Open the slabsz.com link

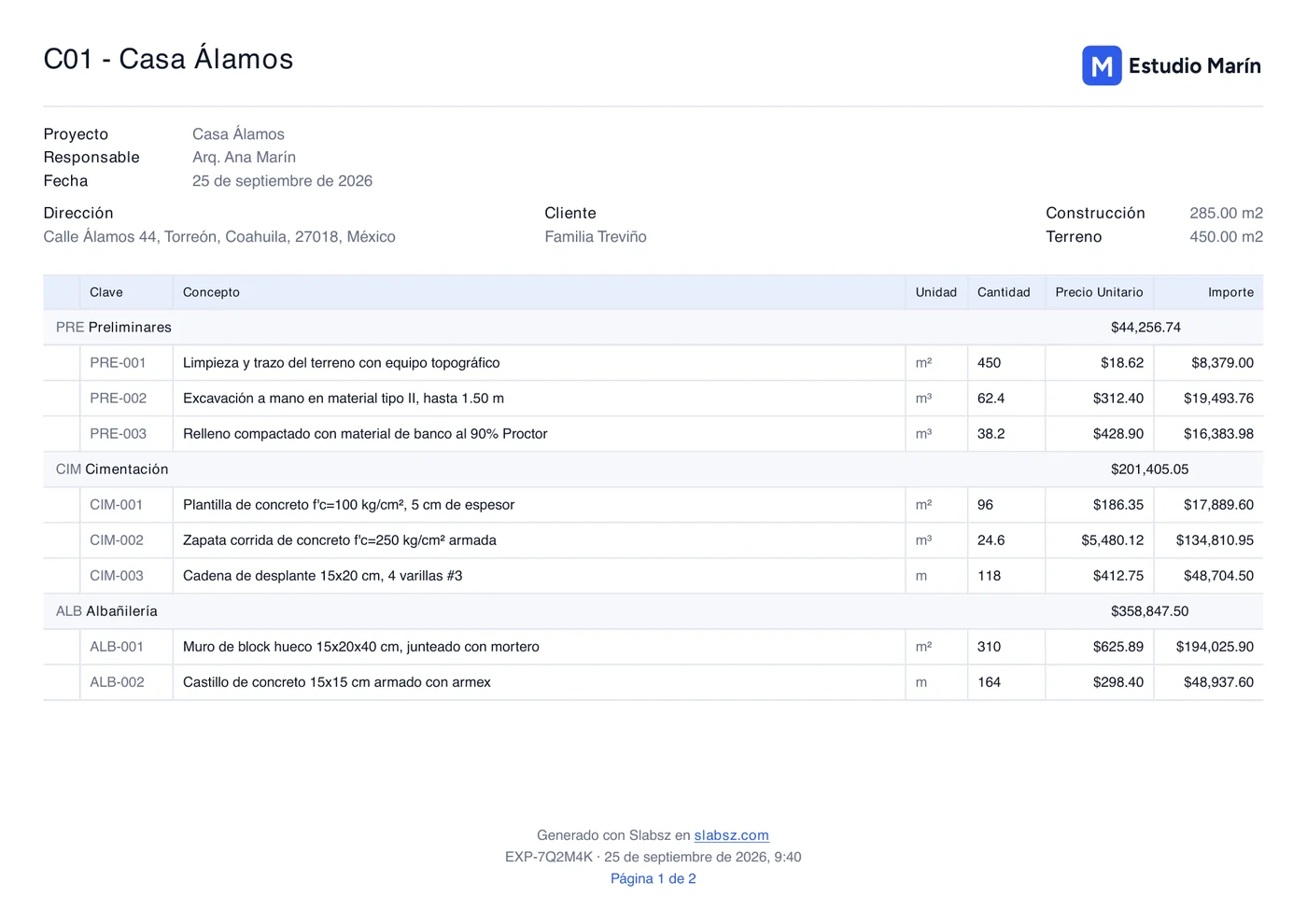pos(731,835)
